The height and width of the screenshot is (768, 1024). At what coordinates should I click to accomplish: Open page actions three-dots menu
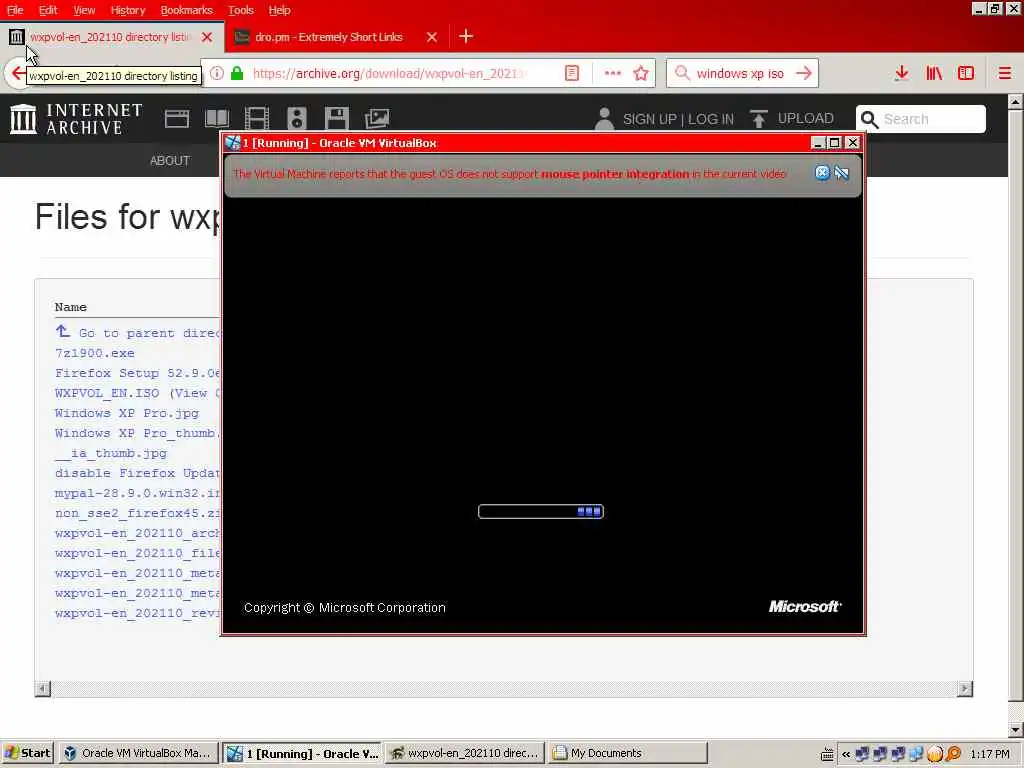[x=613, y=73]
